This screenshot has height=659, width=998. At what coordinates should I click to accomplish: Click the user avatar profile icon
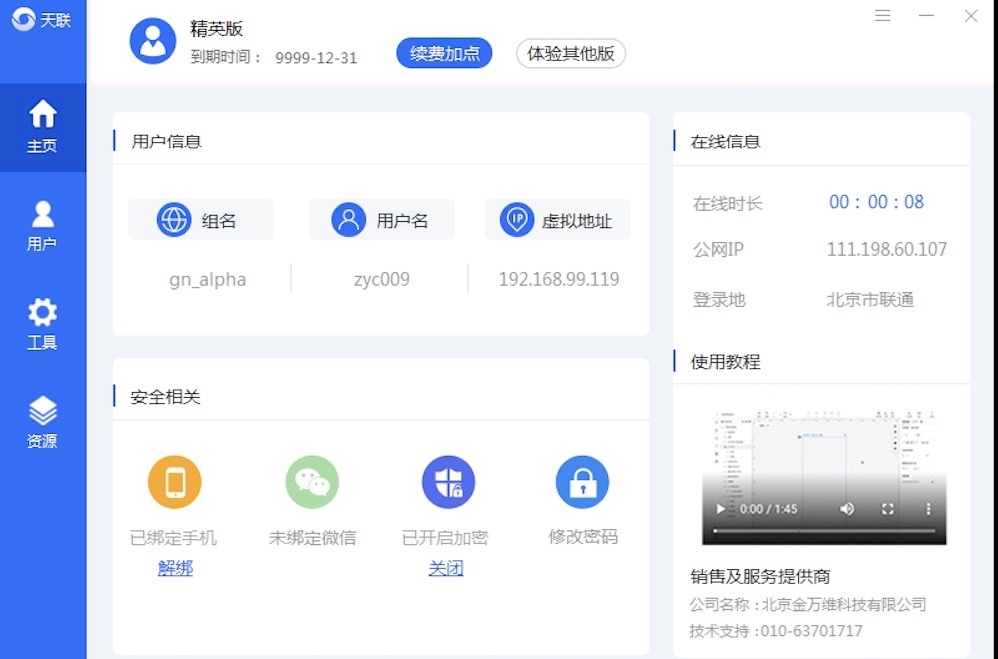(x=153, y=41)
